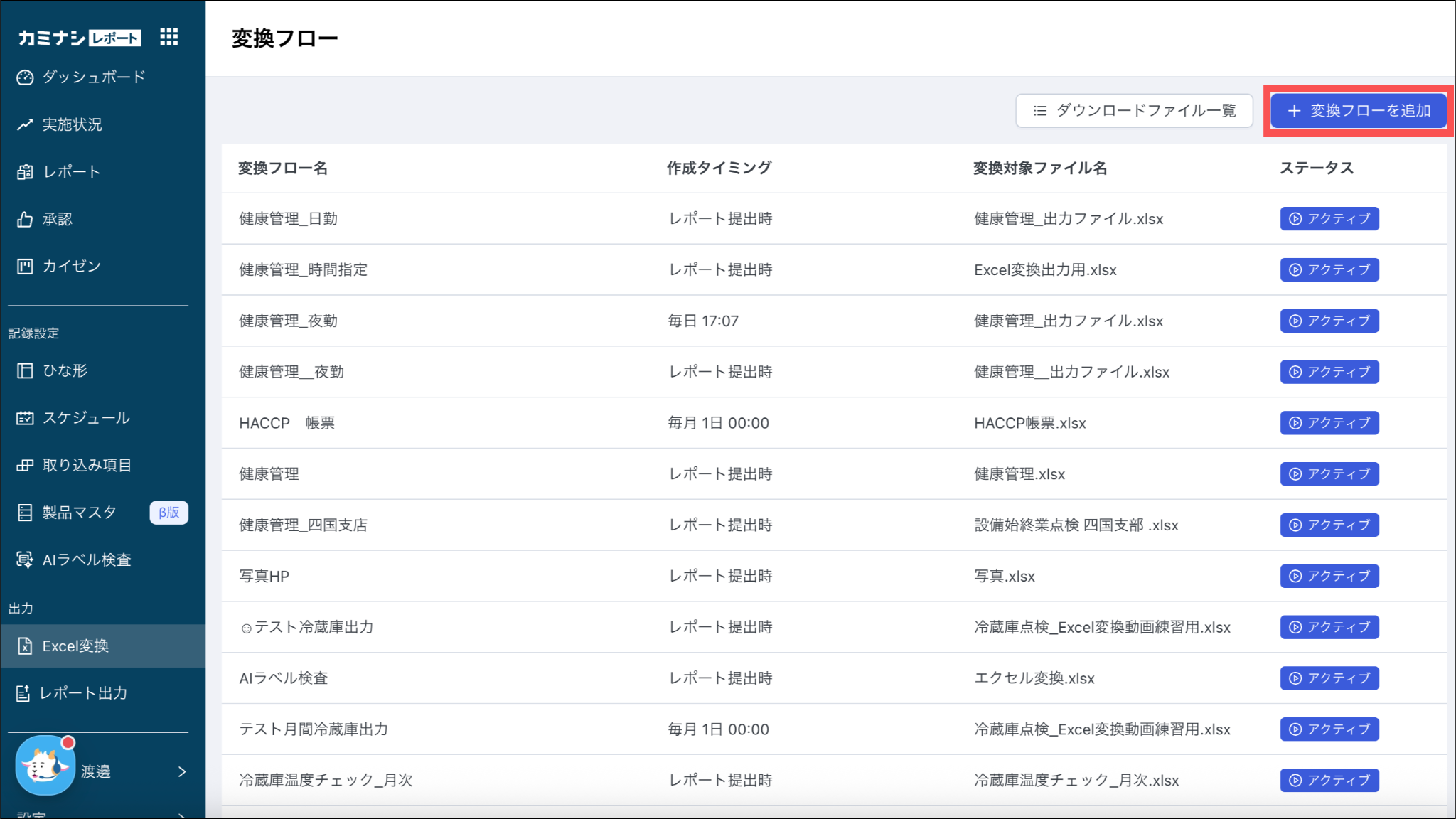Click the カイゼン board icon
The height and width of the screenshot is (819, 1456).
coord(25,267)
